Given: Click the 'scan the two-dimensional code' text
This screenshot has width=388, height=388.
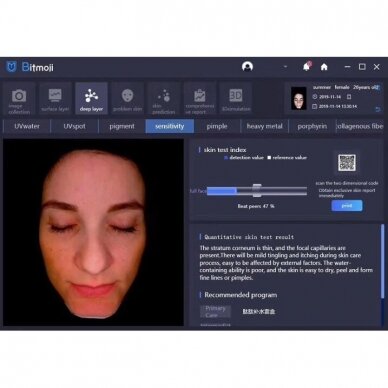Looking at the screenshot, I should coord(347,183).
